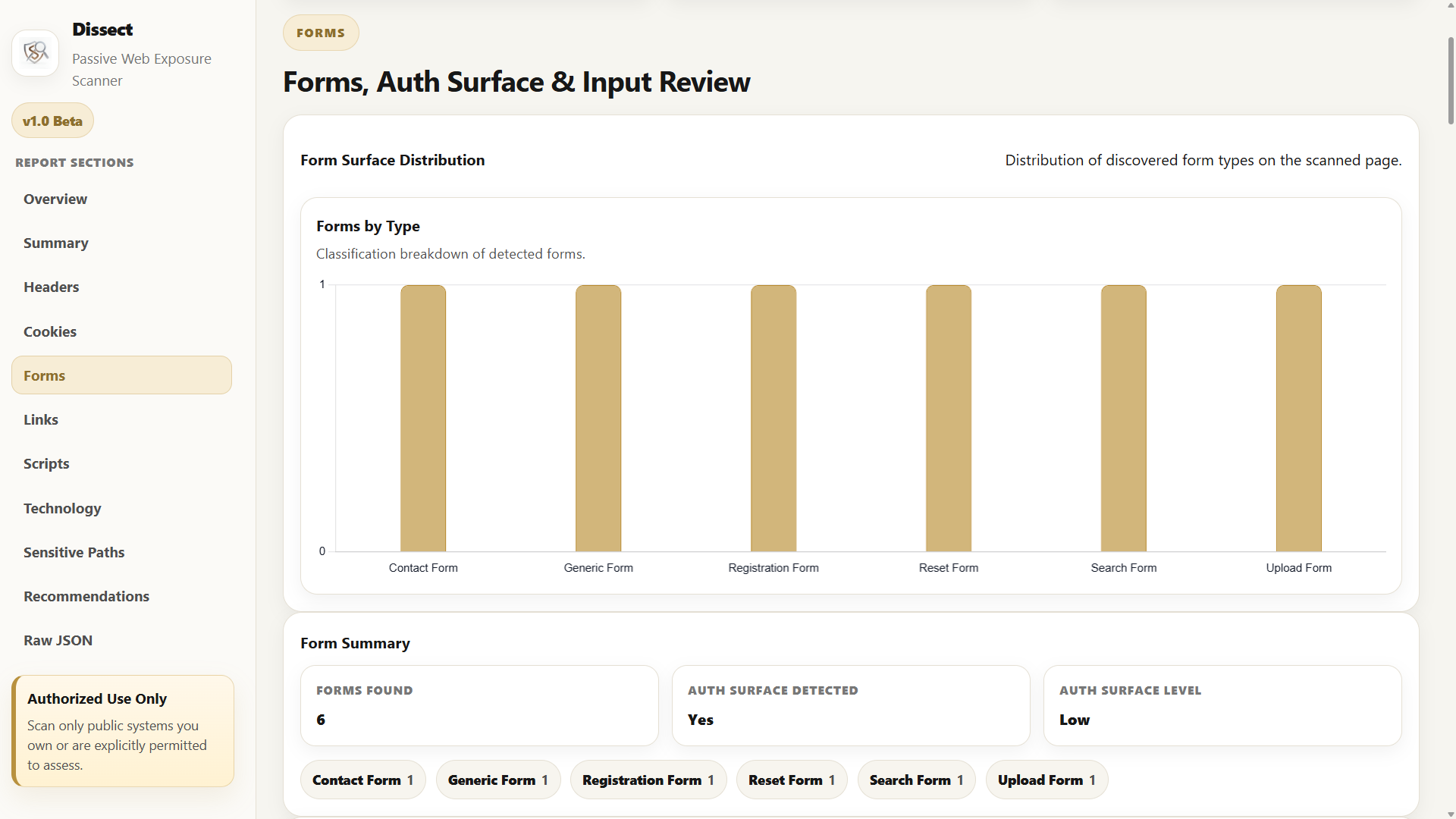Image resolution: width=1456 pixels, height=819 pixels.
Task: Click the REPORT SECTIONS label
Action: [x=74, y=162]
